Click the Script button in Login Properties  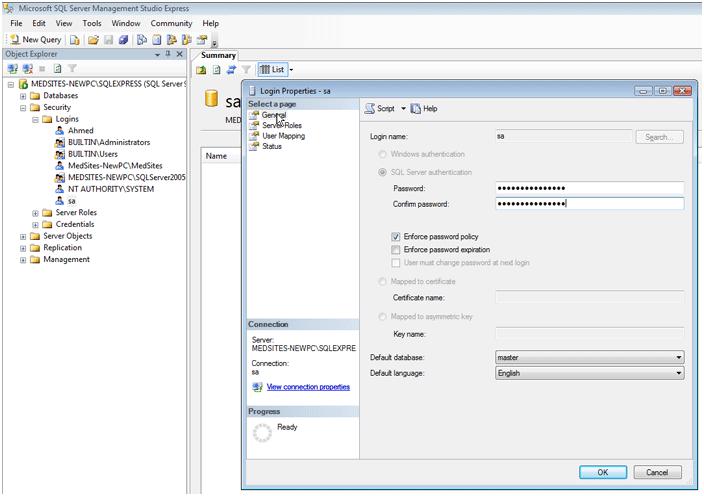pos(380,109)
